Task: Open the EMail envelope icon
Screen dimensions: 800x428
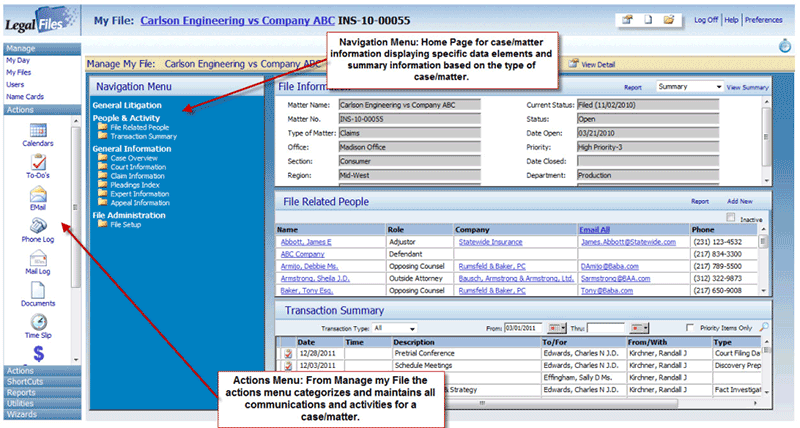Action: click(38, 194)
